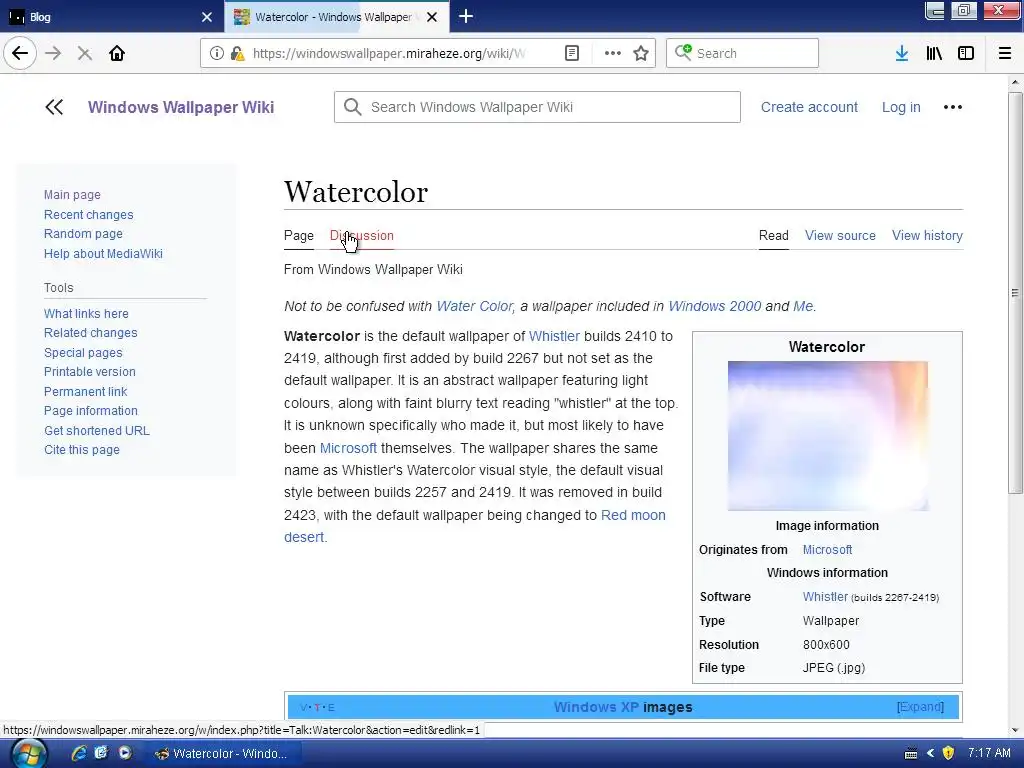Select the Watercolor - Windows Wallpaper tab
1024x768 pixels.
[336, 17]
